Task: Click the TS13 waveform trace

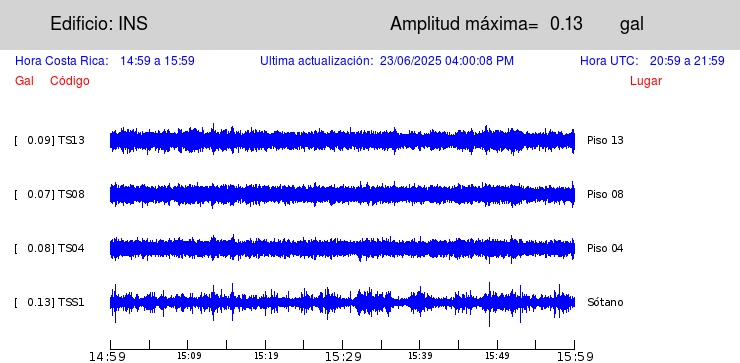Action: click(x=342, y=140)
